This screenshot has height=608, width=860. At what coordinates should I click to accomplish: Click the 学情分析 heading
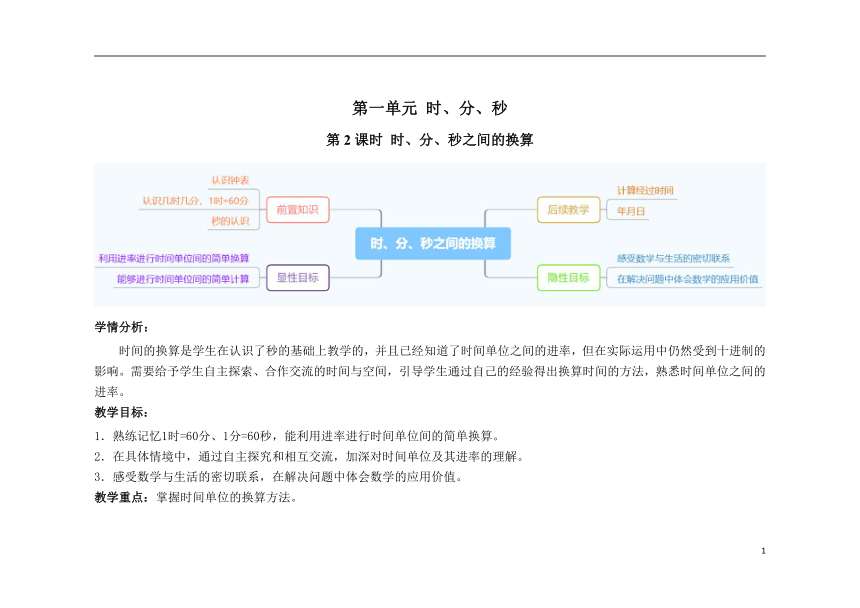121,327
